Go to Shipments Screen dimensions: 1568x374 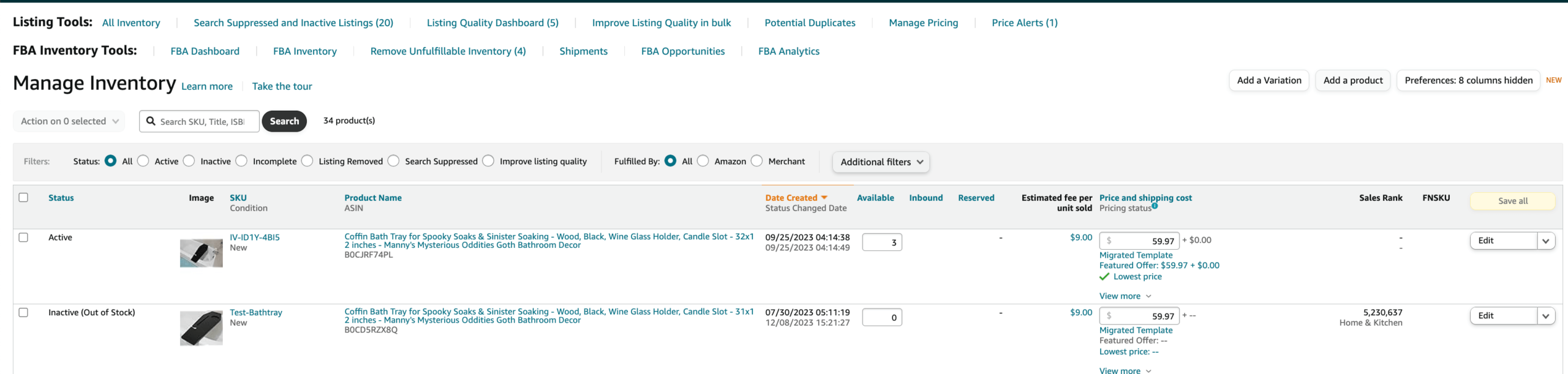583,51
